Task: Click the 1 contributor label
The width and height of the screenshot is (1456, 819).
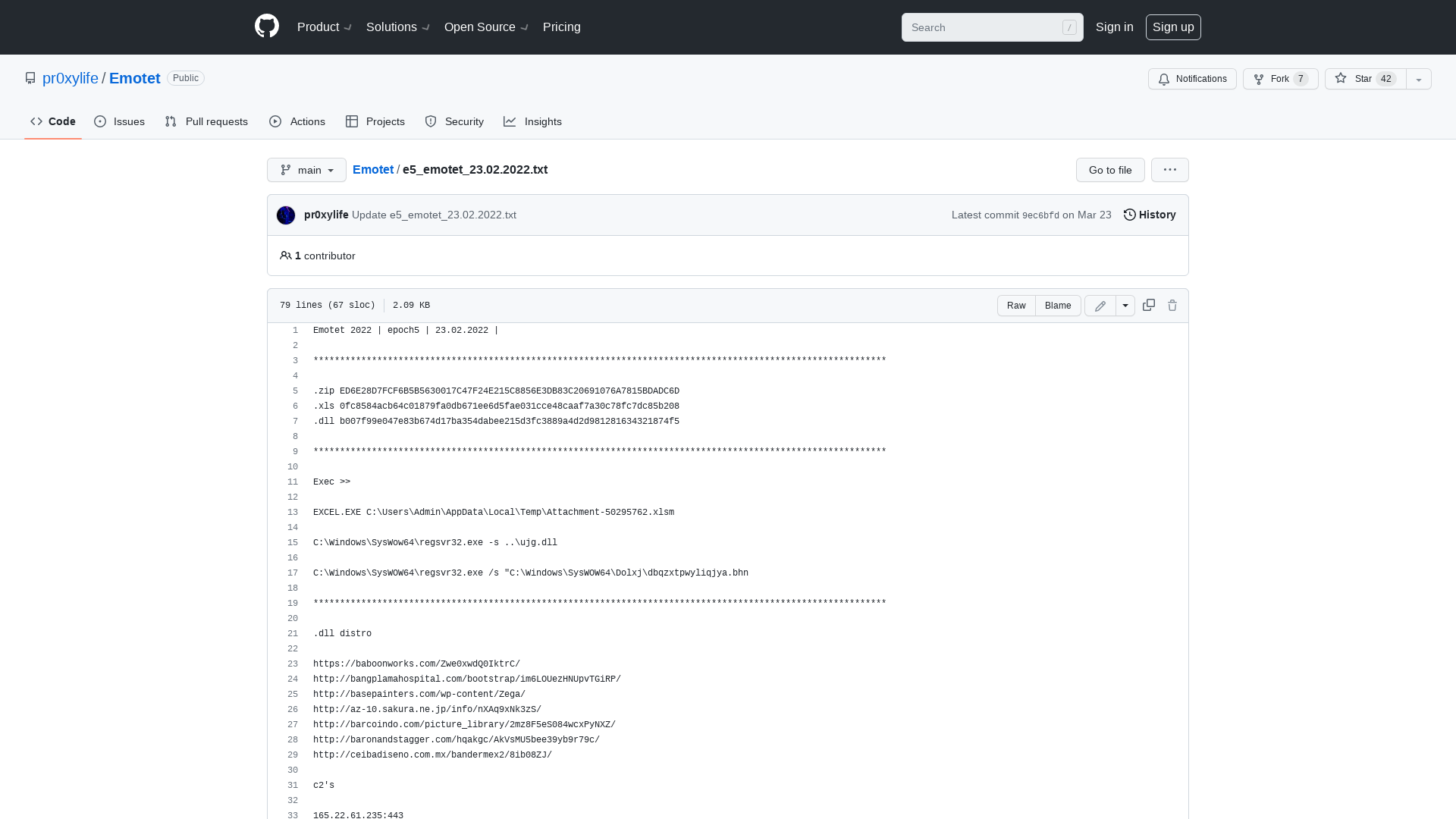Action: [x=318, y=256]
